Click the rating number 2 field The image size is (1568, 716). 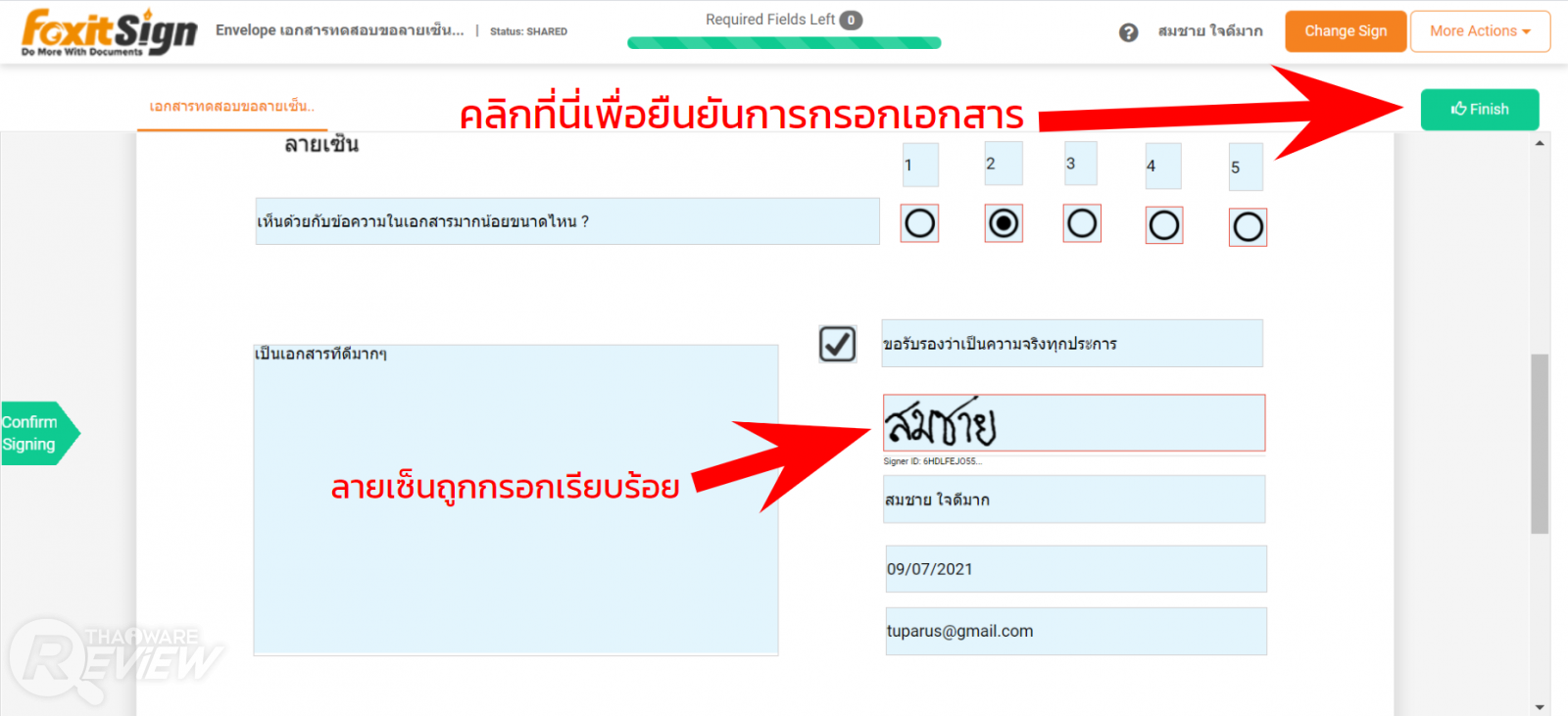coord(1004,163)
